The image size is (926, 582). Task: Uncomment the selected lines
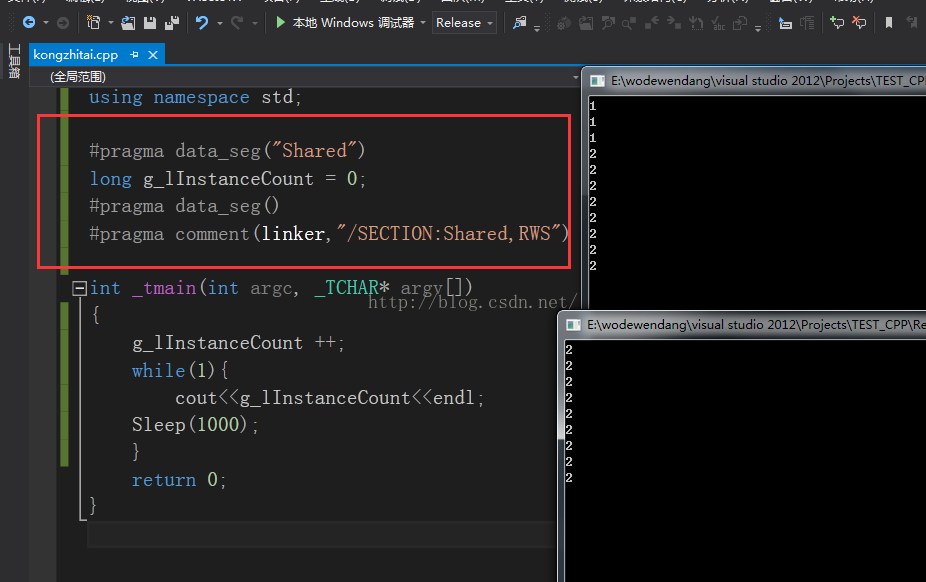click(859, 23)
